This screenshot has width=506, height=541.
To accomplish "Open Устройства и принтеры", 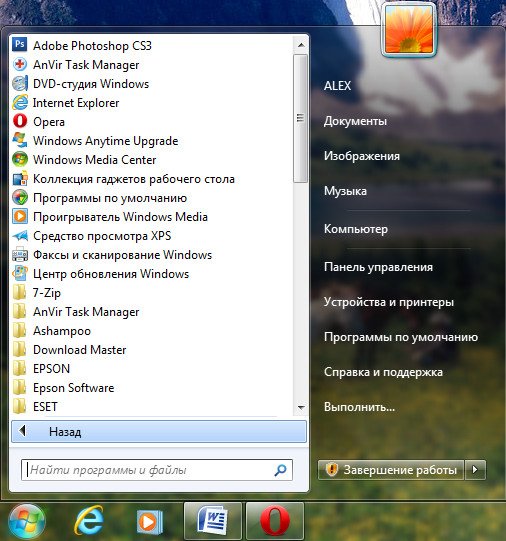I will pyautogui.click(x=389, y=302).
